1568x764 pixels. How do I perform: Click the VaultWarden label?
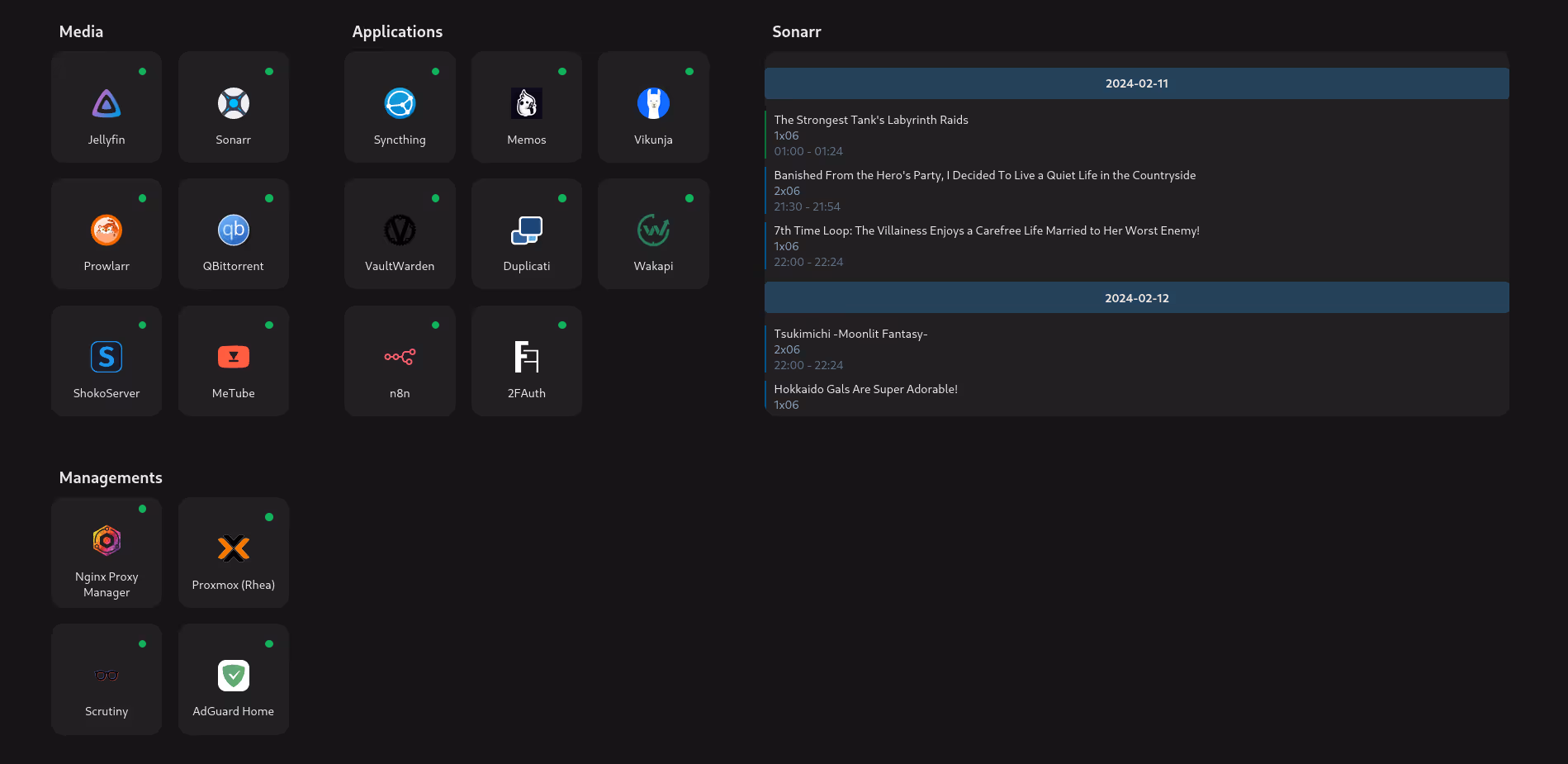(x=400, y=266)
